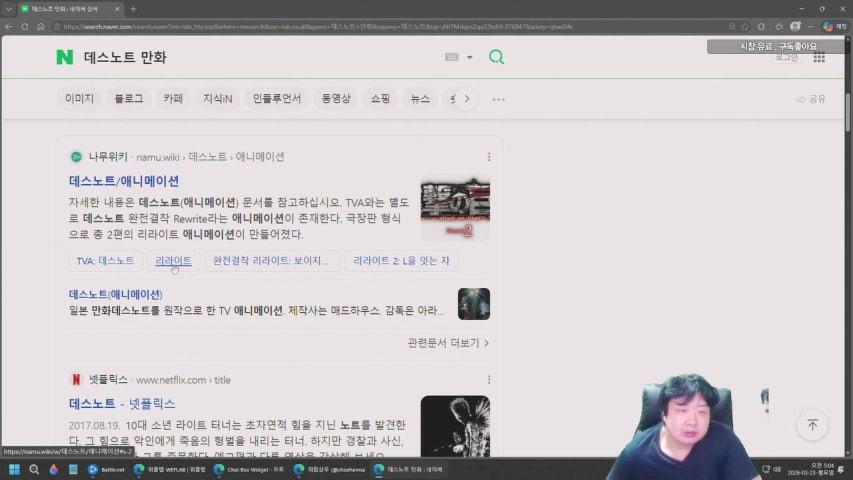Open the Windows Start menu

[14, 469]
